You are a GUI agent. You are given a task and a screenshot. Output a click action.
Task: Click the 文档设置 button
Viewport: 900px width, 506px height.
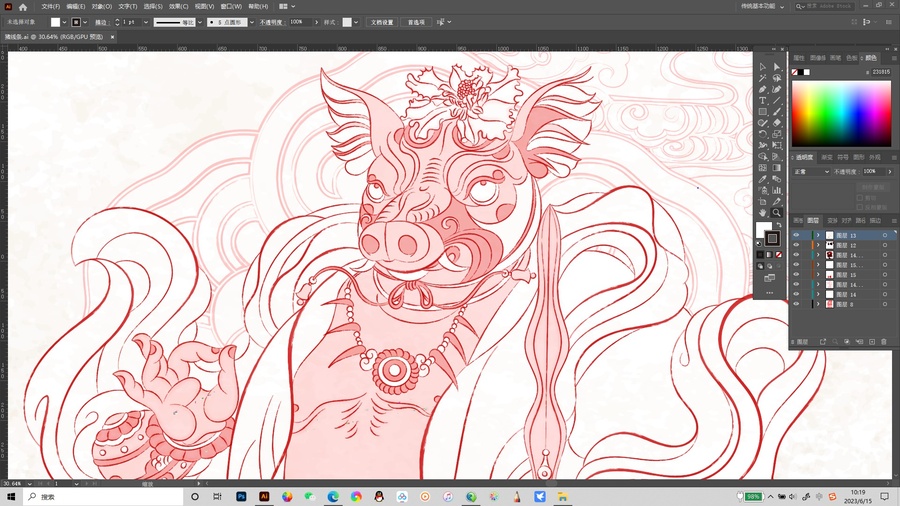coord(382,22)
